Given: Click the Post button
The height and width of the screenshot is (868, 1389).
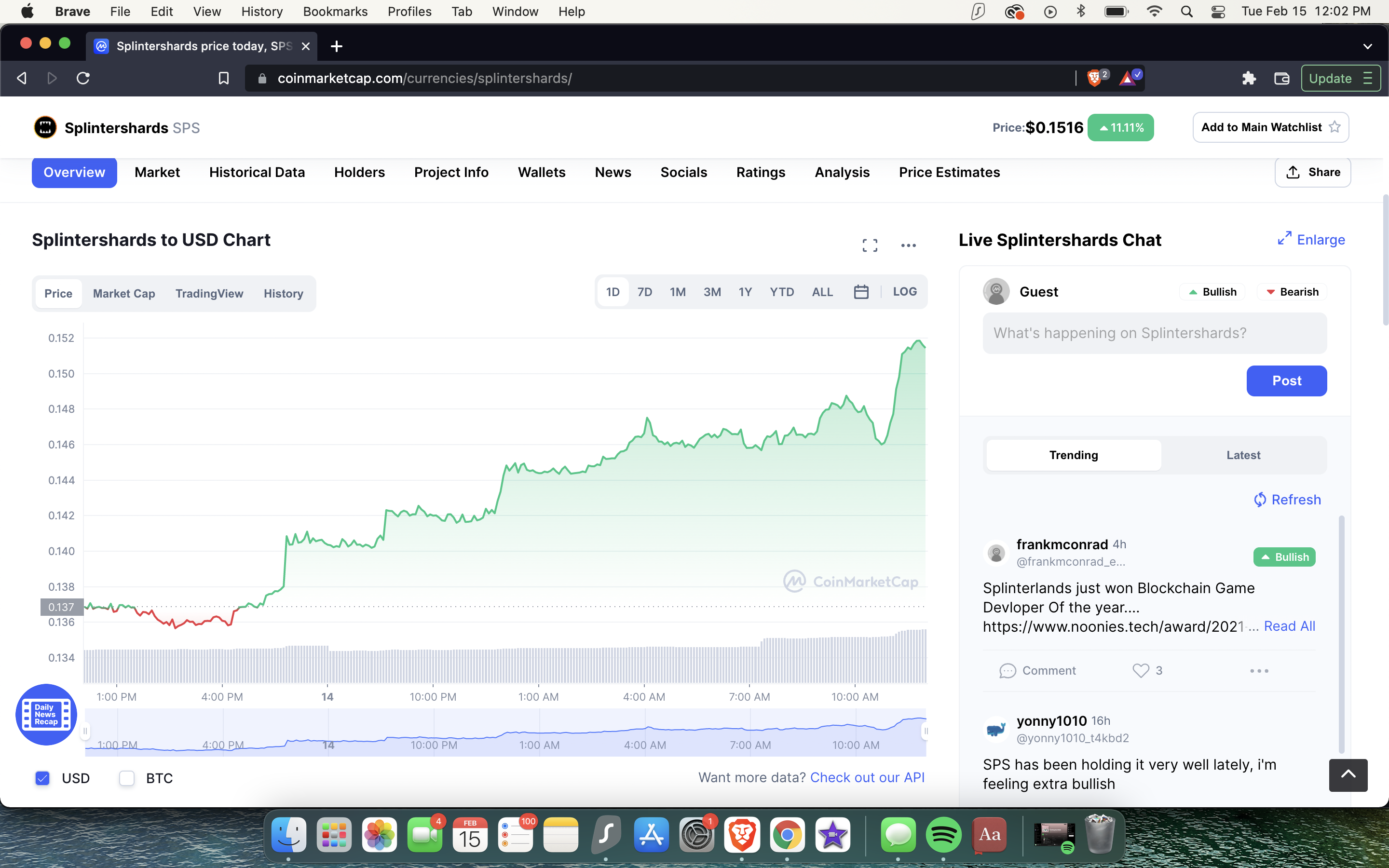Looking at the screenshot, I should [x=1286, y=380].
